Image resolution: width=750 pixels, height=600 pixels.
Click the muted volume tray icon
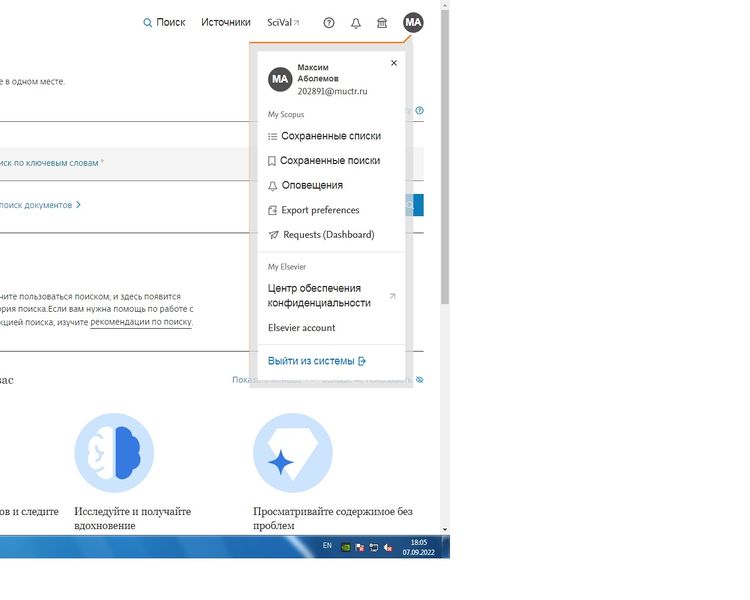(388, 547)
